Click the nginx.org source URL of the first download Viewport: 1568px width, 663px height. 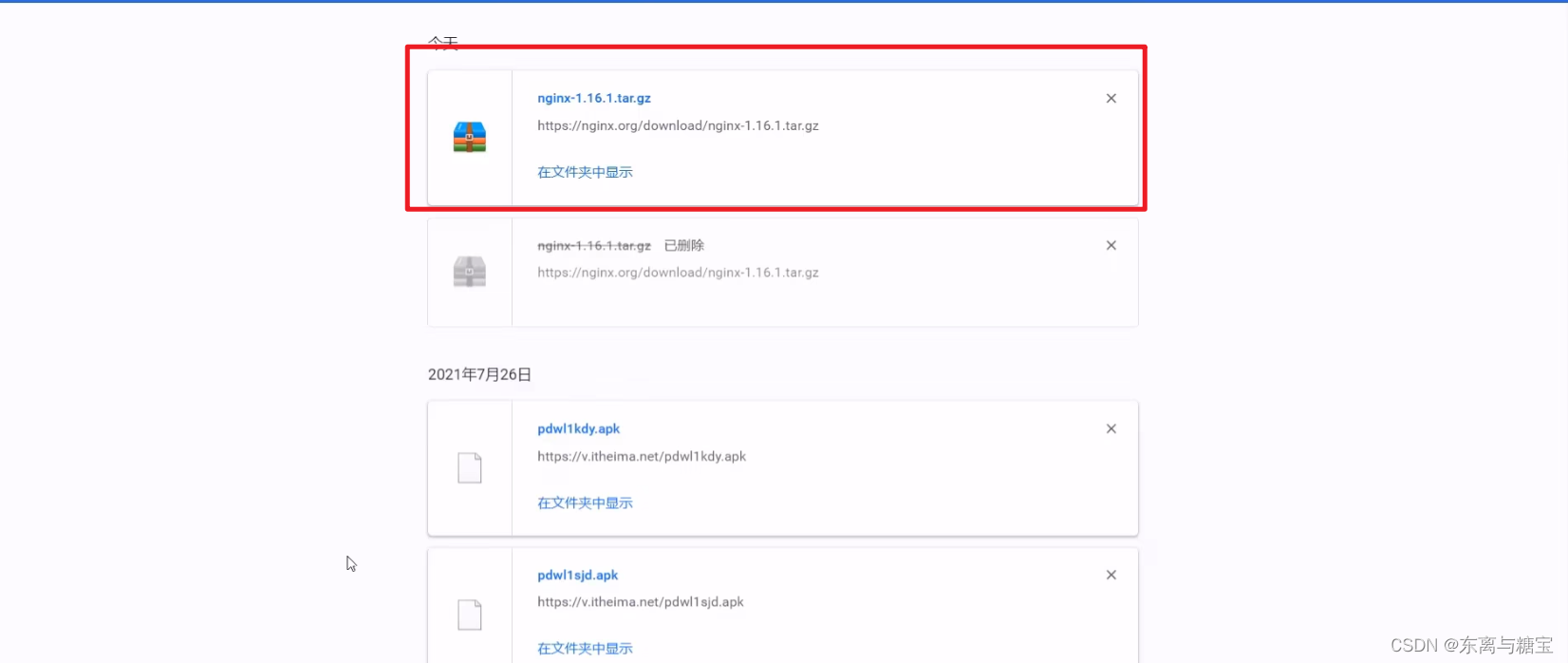tap(678, 125)
